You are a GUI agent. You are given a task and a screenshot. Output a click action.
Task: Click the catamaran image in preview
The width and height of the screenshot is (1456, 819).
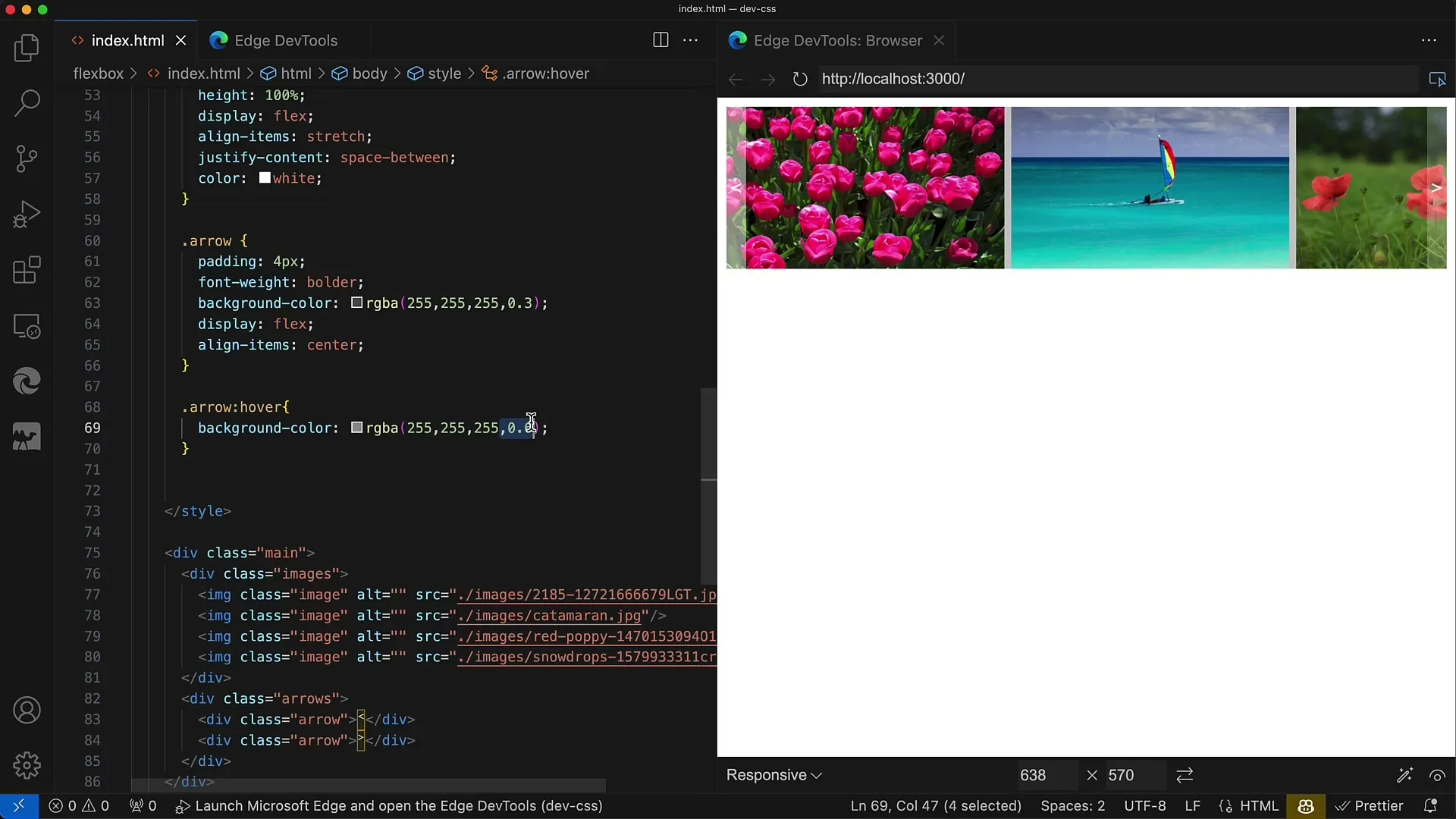point(1150,187)
